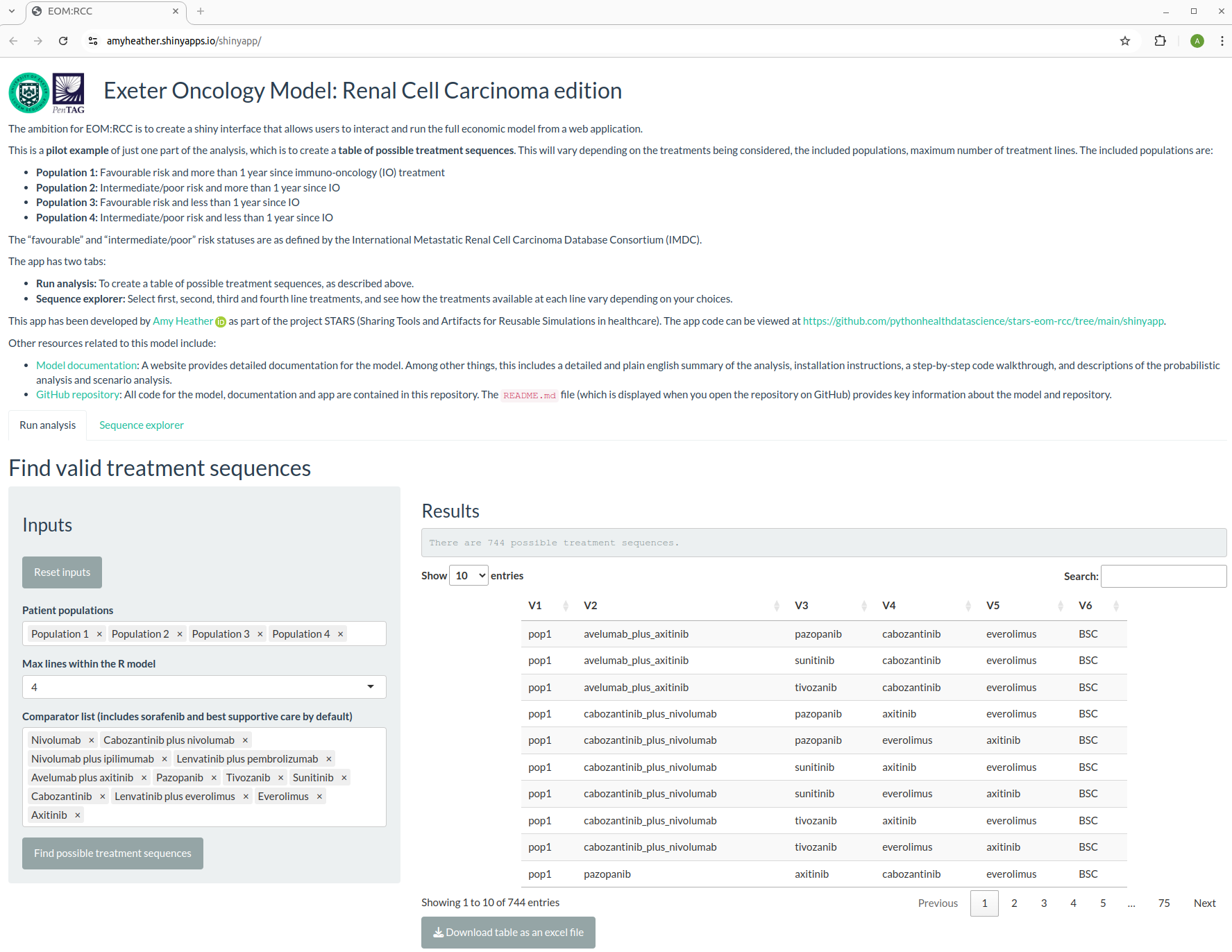The height and width of the screenshot is (952, 1232).
Task: Remove Sunitinib from the comparator list
Action: tap(344, 778)
